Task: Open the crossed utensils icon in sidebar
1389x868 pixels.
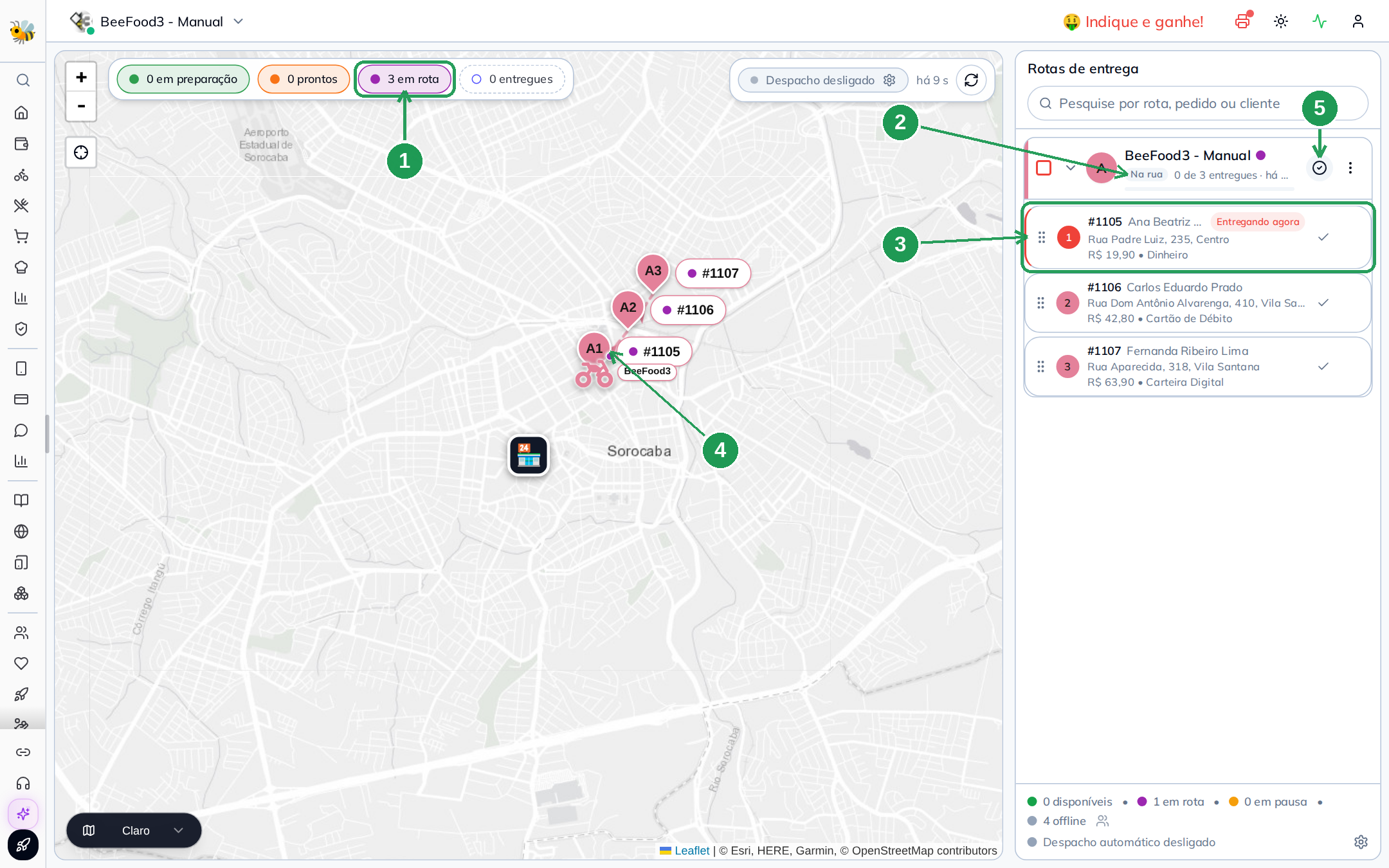Action: 21,206
